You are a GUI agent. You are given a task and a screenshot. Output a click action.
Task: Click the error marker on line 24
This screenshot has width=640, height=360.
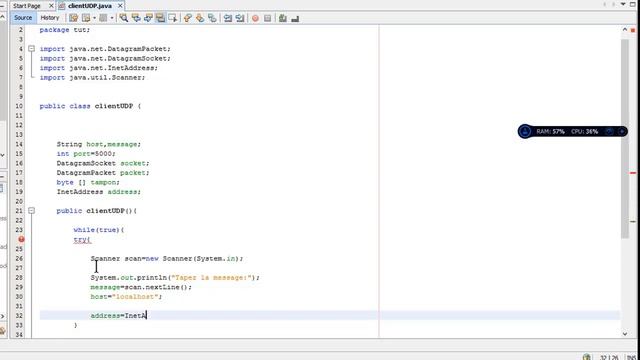[21, 239]
